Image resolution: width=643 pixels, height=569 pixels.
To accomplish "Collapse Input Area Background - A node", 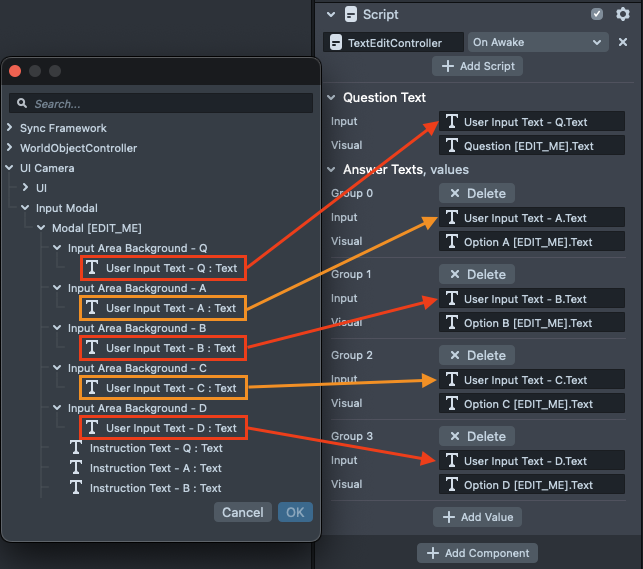I will pos(57,288).
